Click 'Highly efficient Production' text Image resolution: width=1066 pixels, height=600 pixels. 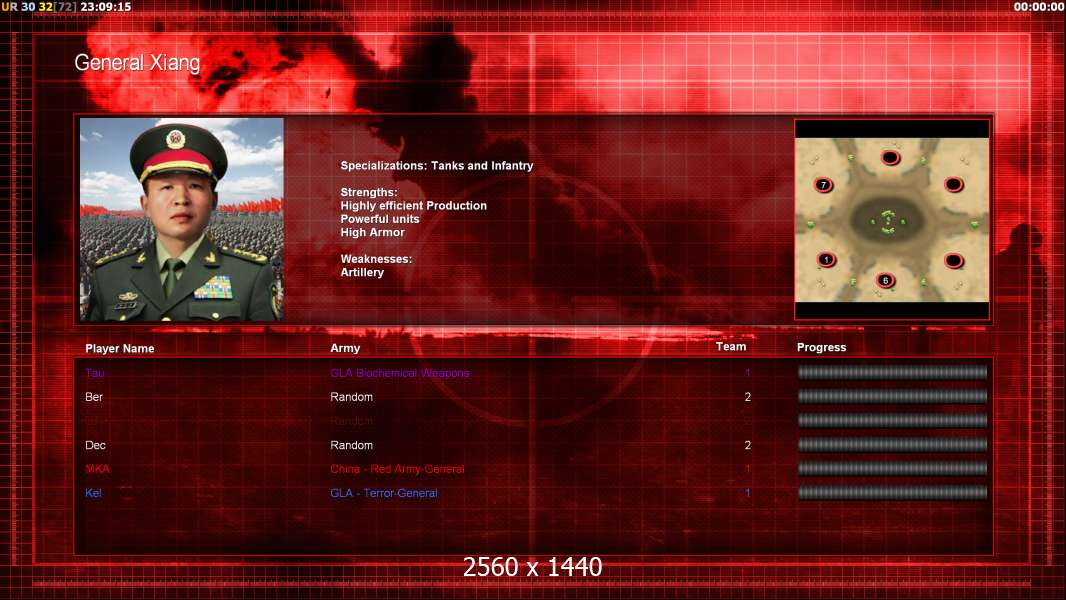pos(413,205)
